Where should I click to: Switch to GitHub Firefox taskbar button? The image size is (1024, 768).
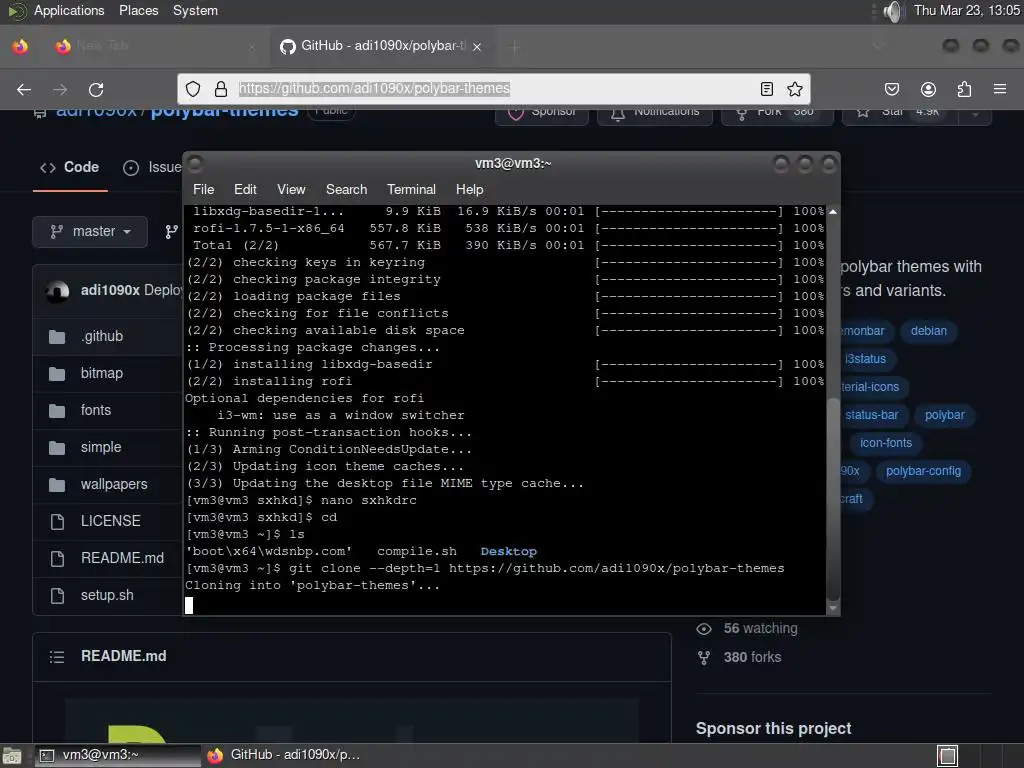click(285, 756)
